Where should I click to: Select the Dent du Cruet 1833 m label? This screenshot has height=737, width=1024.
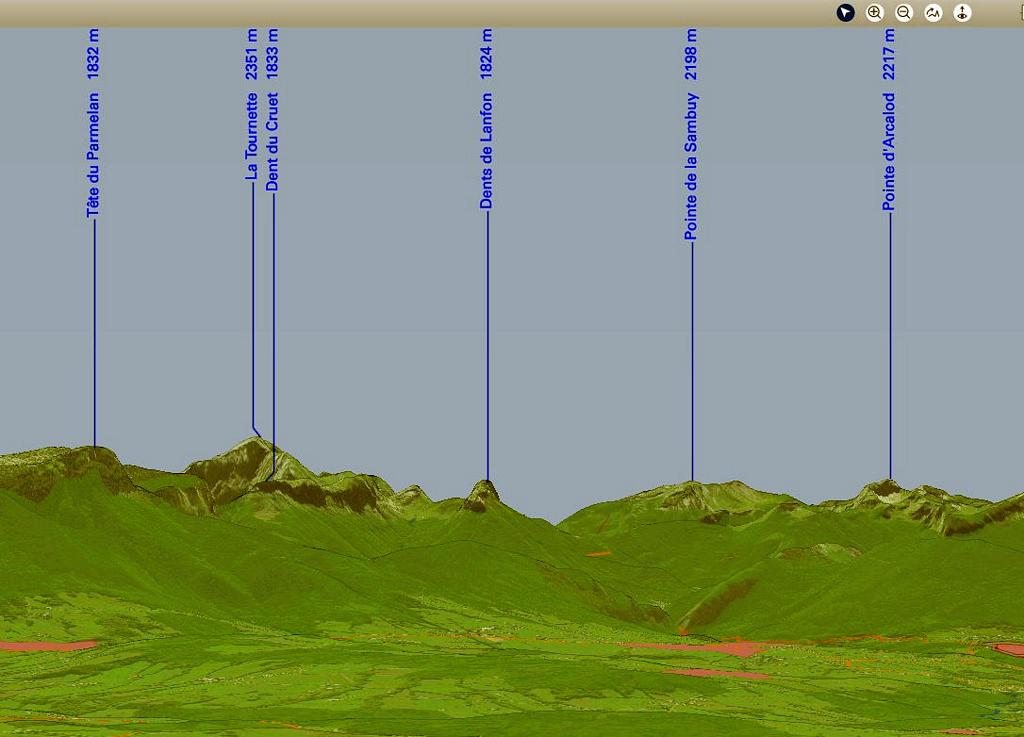pyautogui.click(x=273, y=110)
